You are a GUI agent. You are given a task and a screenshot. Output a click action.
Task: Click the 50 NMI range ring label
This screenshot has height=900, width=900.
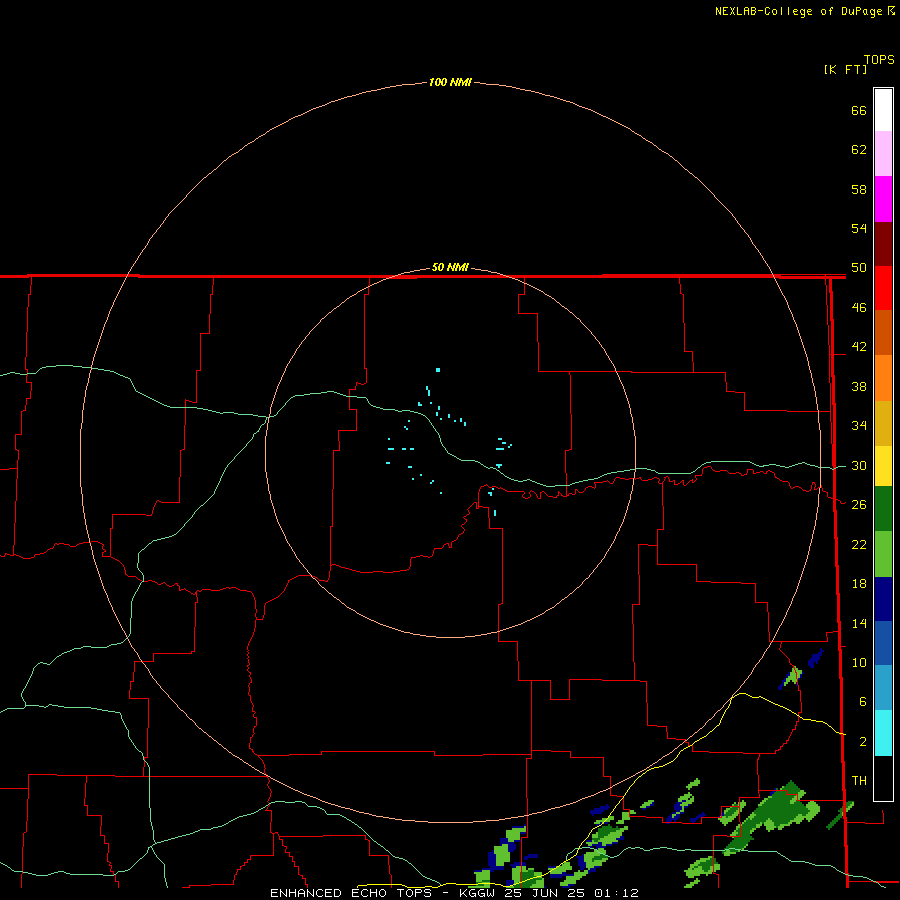[x=450, y=267]
